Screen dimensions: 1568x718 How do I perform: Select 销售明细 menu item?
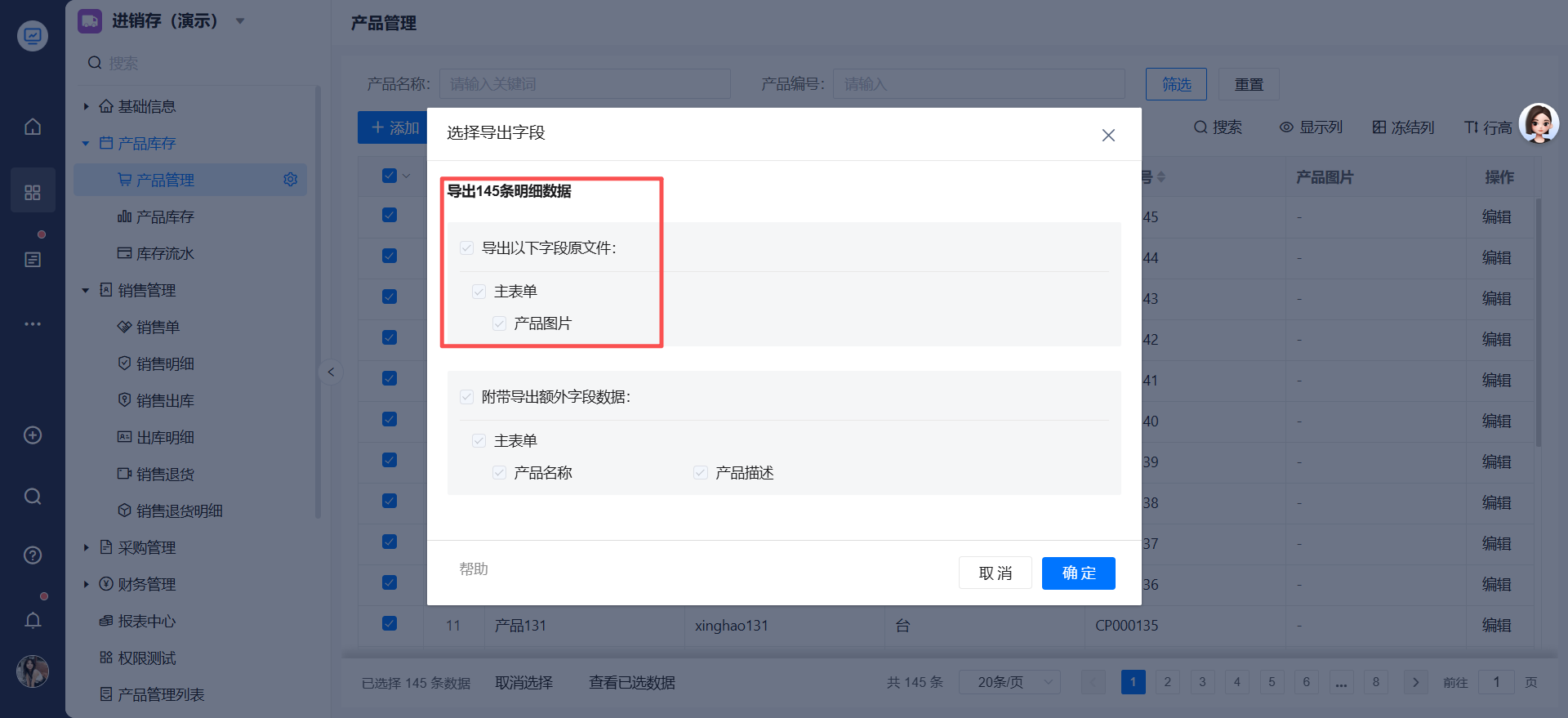(x=165, y=364)
